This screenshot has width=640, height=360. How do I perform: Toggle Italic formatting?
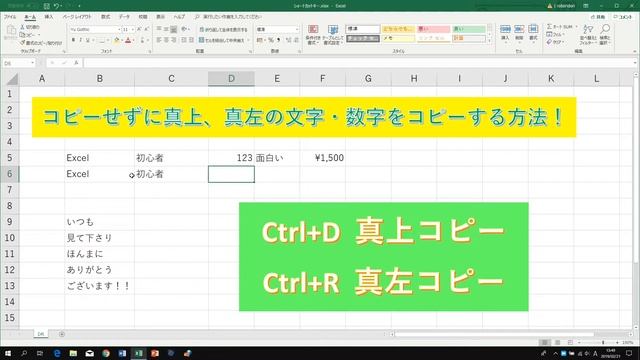pos(80,40)
